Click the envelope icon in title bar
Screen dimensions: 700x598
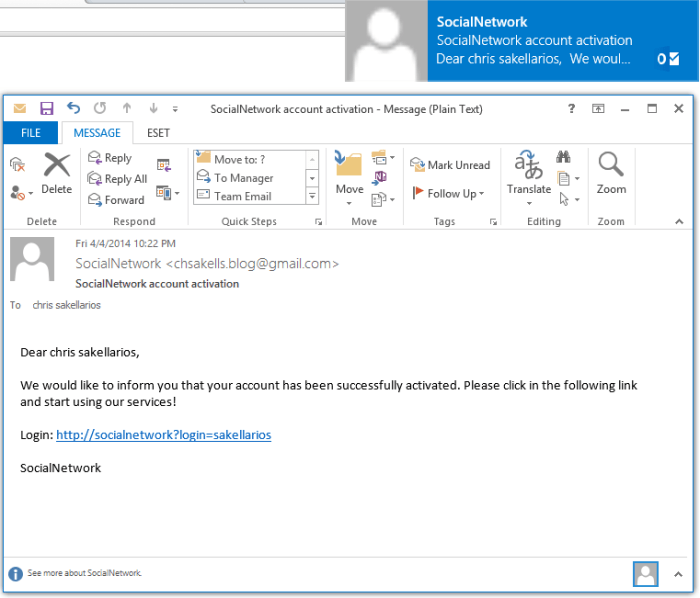click(x=20, y=108)
